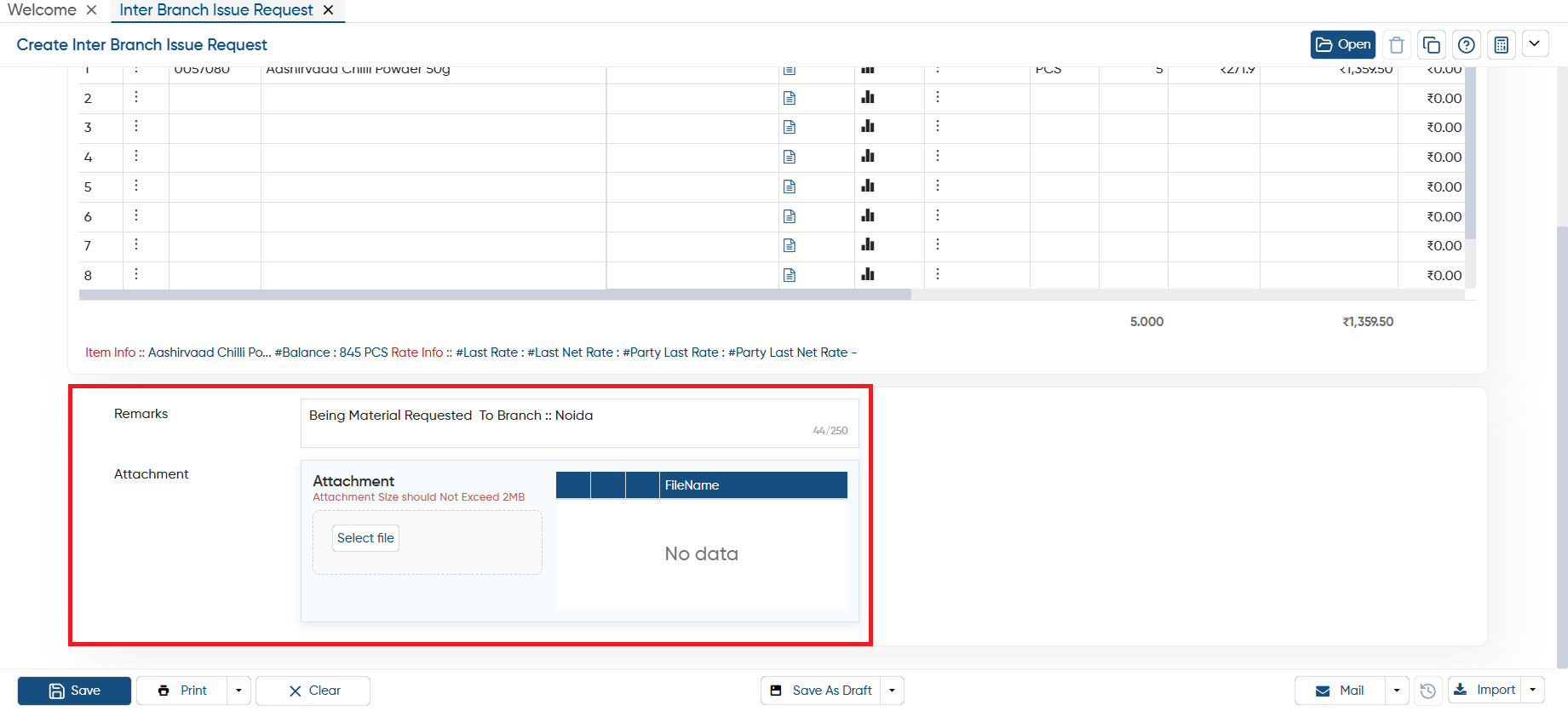Click the vertical scrollbar of the item grid
1568x711 pixels.
click(1471, 153)
